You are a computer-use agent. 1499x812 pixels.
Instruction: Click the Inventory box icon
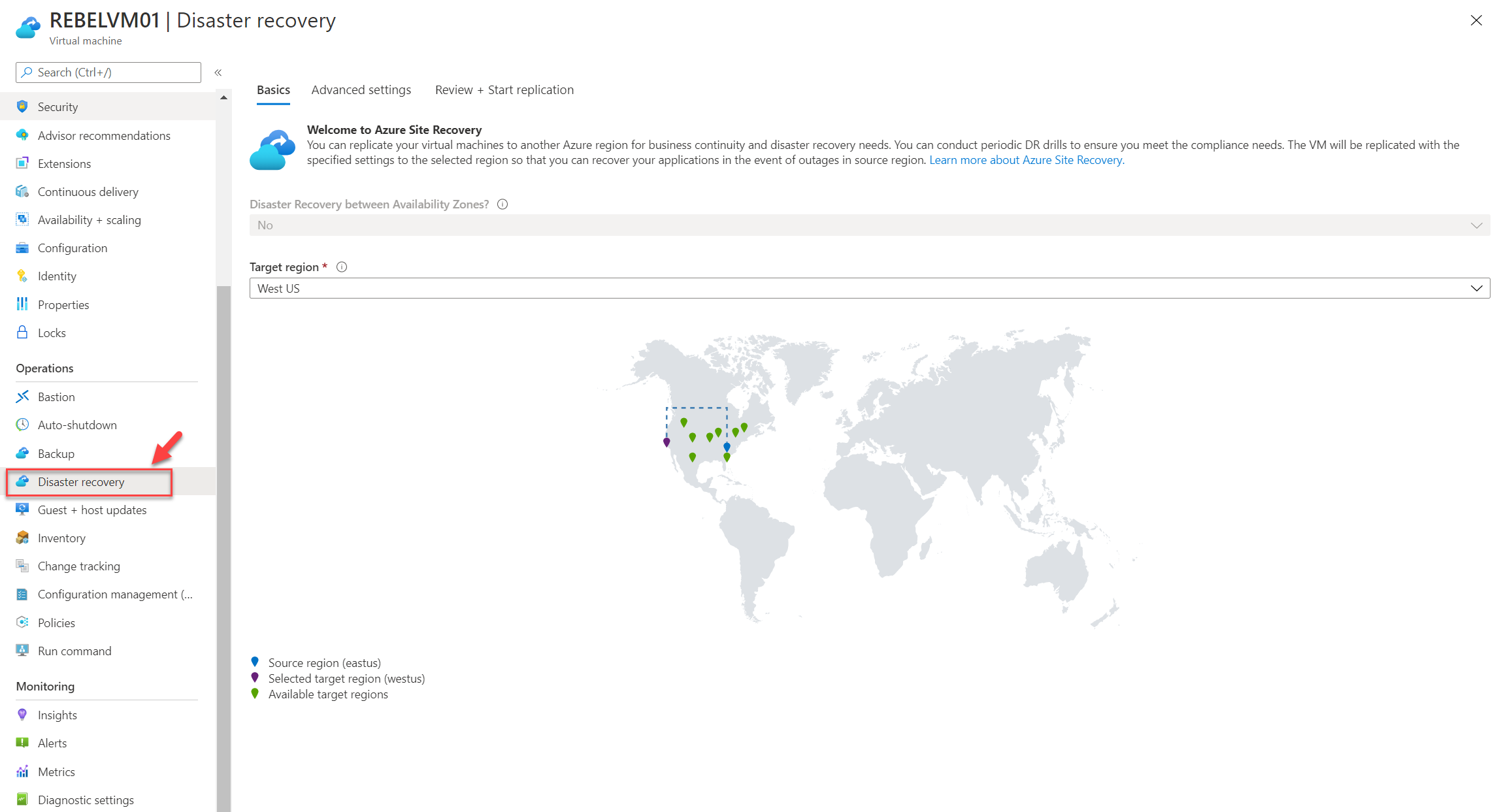22,538
